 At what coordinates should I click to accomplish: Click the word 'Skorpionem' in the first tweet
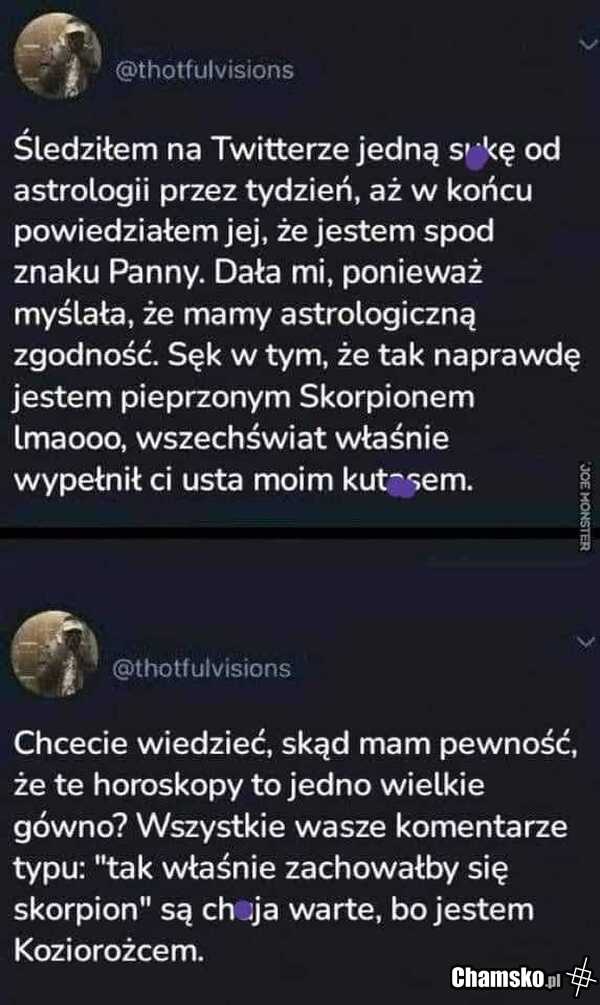point(387,398)
